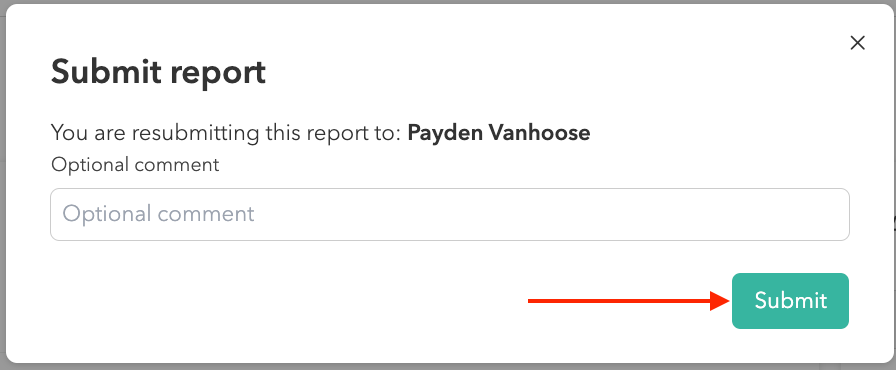The height and width of the screenshot is (370, 896).
Task: Click the X in the dialog corner
Action: coord(857,43)
